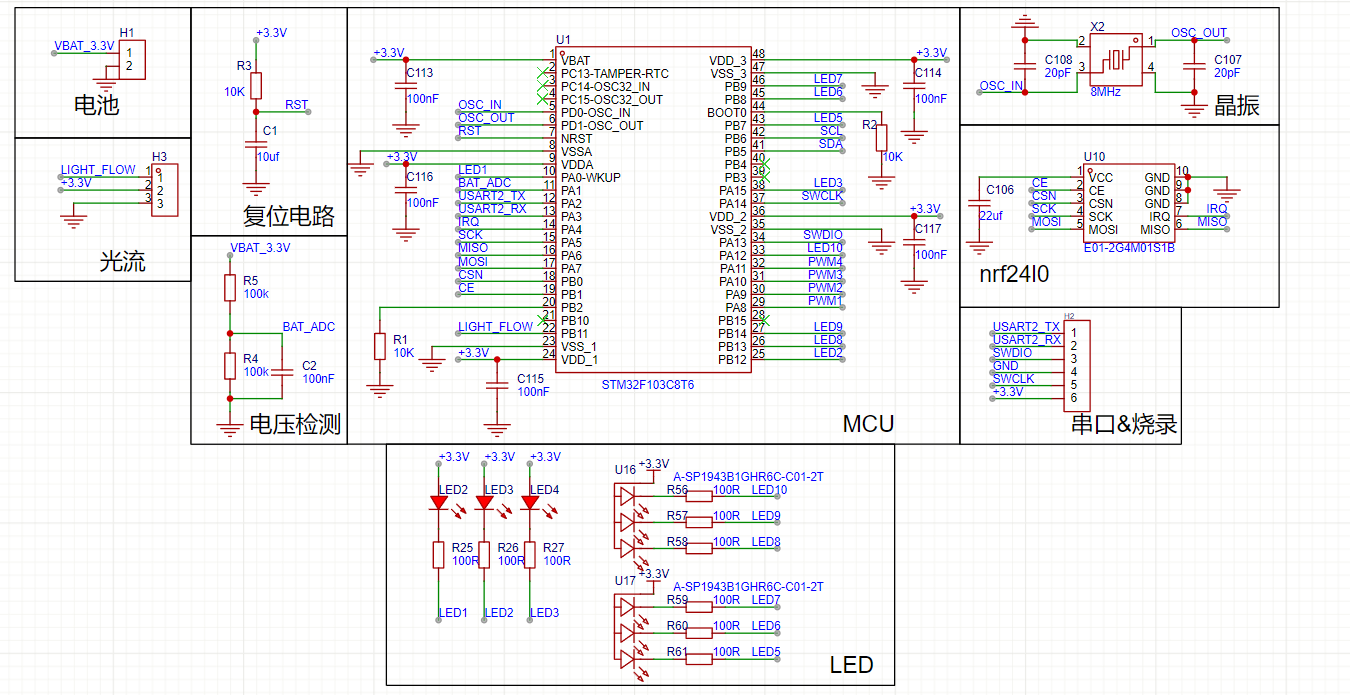
Task: Select resistor R27 symbol under LED4
Action: point(530,555)
